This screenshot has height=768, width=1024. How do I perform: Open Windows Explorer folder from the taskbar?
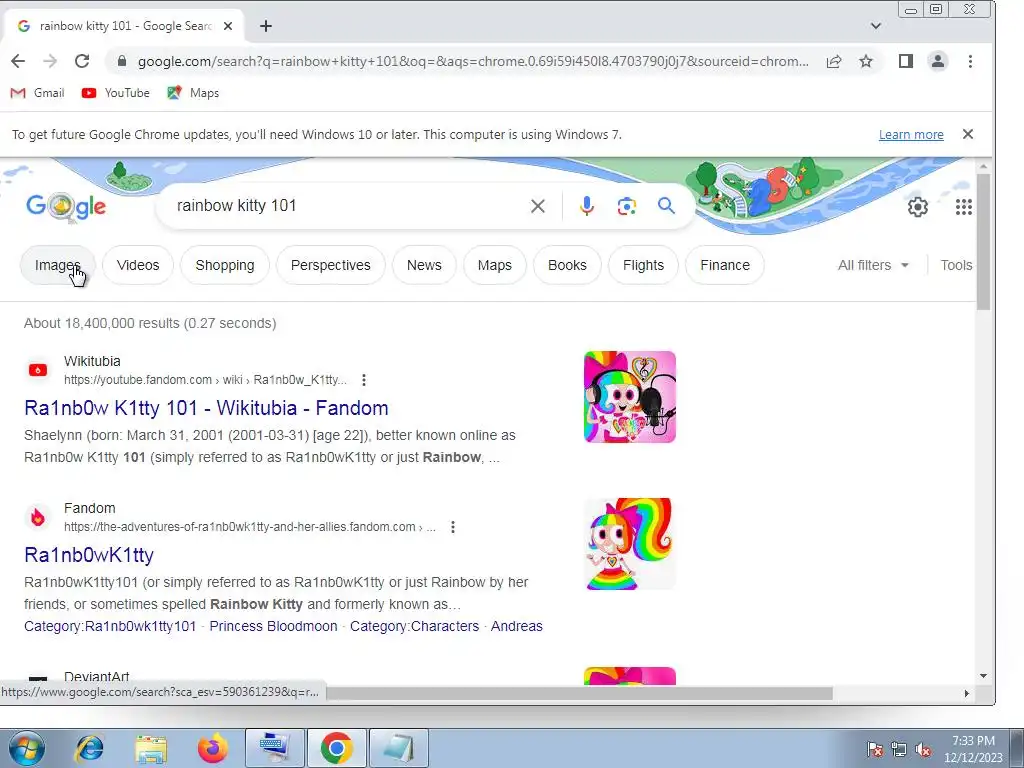(x=151, y=748)
